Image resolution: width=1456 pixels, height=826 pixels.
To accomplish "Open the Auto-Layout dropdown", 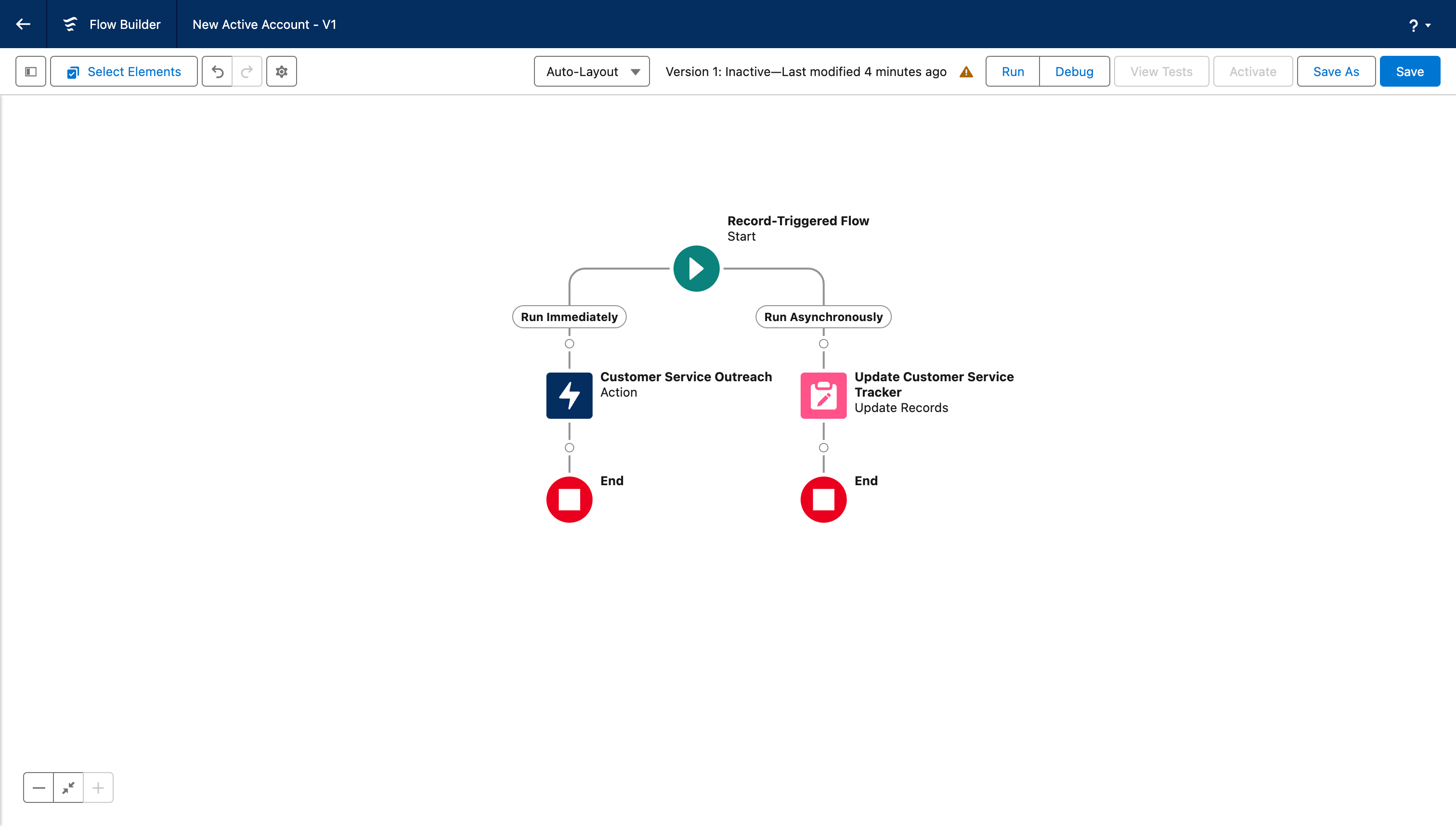I will click(x=591, y=71).
